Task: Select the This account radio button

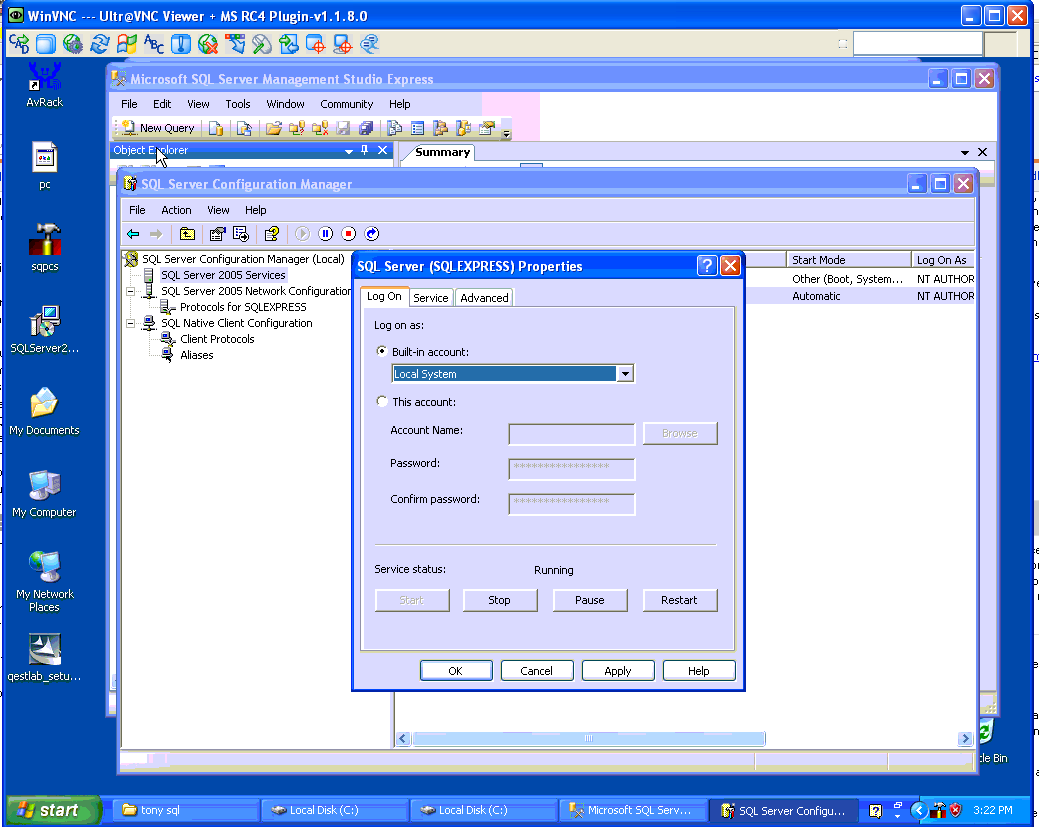Action: [x=382, y=402]
